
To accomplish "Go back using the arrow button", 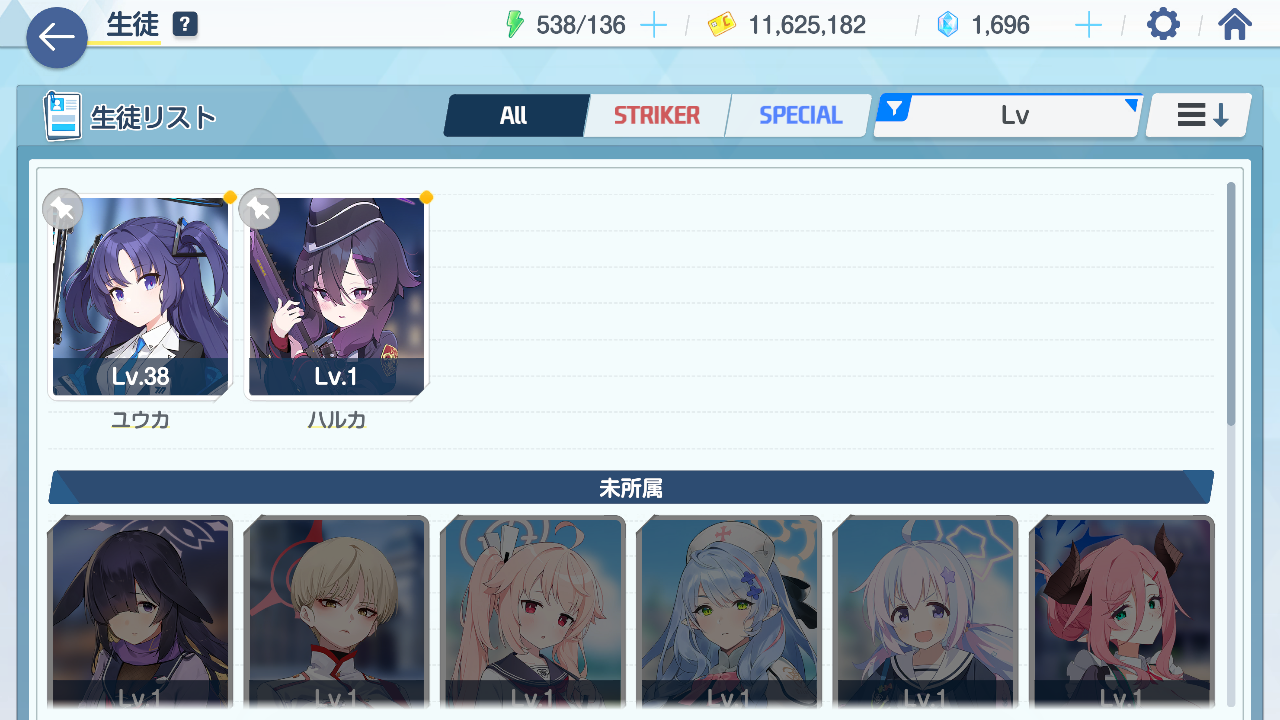I will point(57,38).
